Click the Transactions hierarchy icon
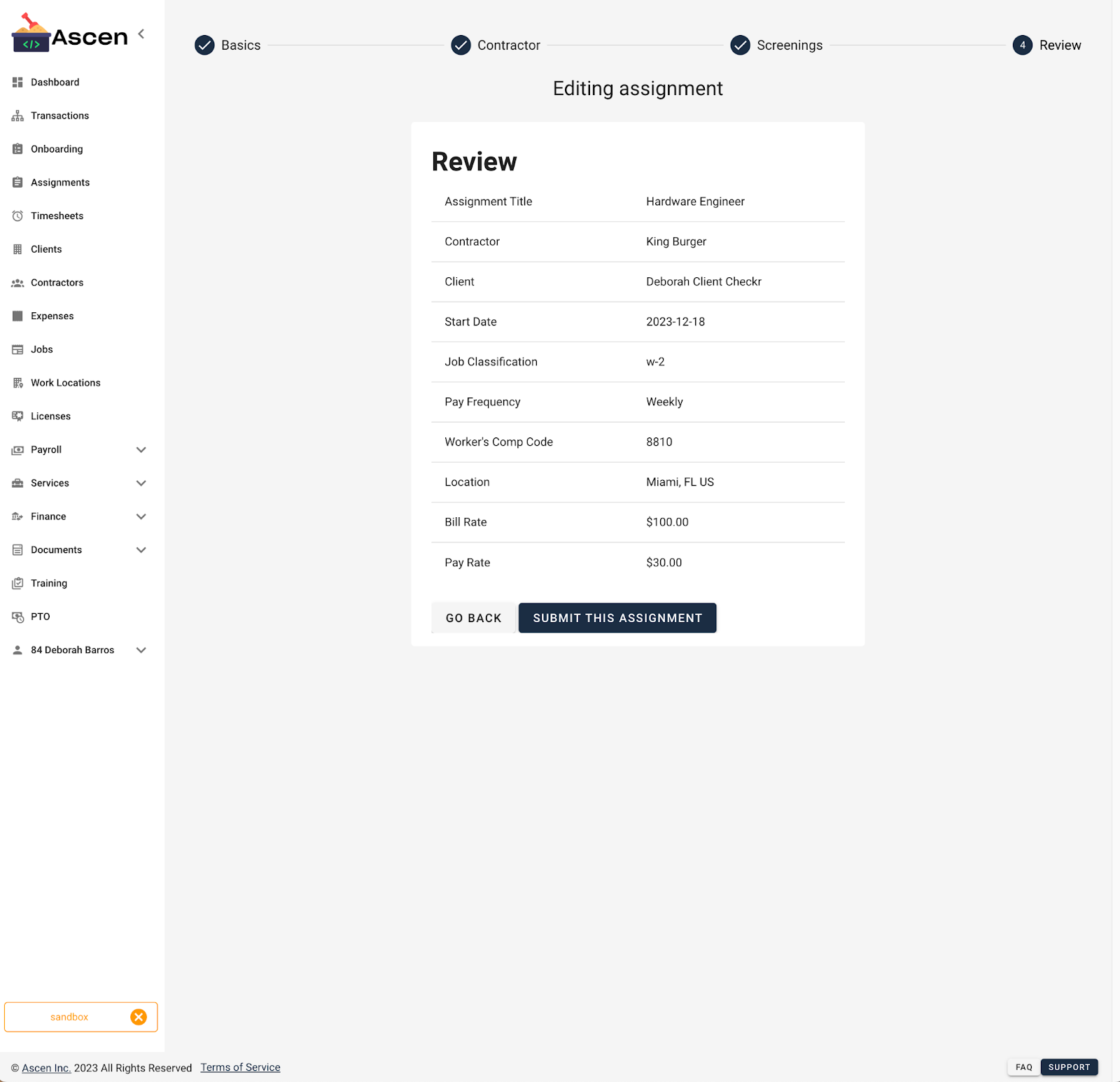Screen dimensions: 1120x1082 pyautogui.click(x=17, y=115)
